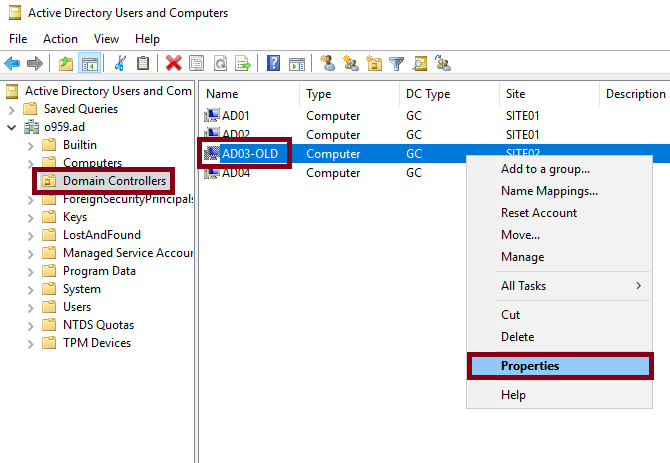Viewport: 670px width, 463px height.
Task: Choose Manage in context menu
Action: coord(560,257)
